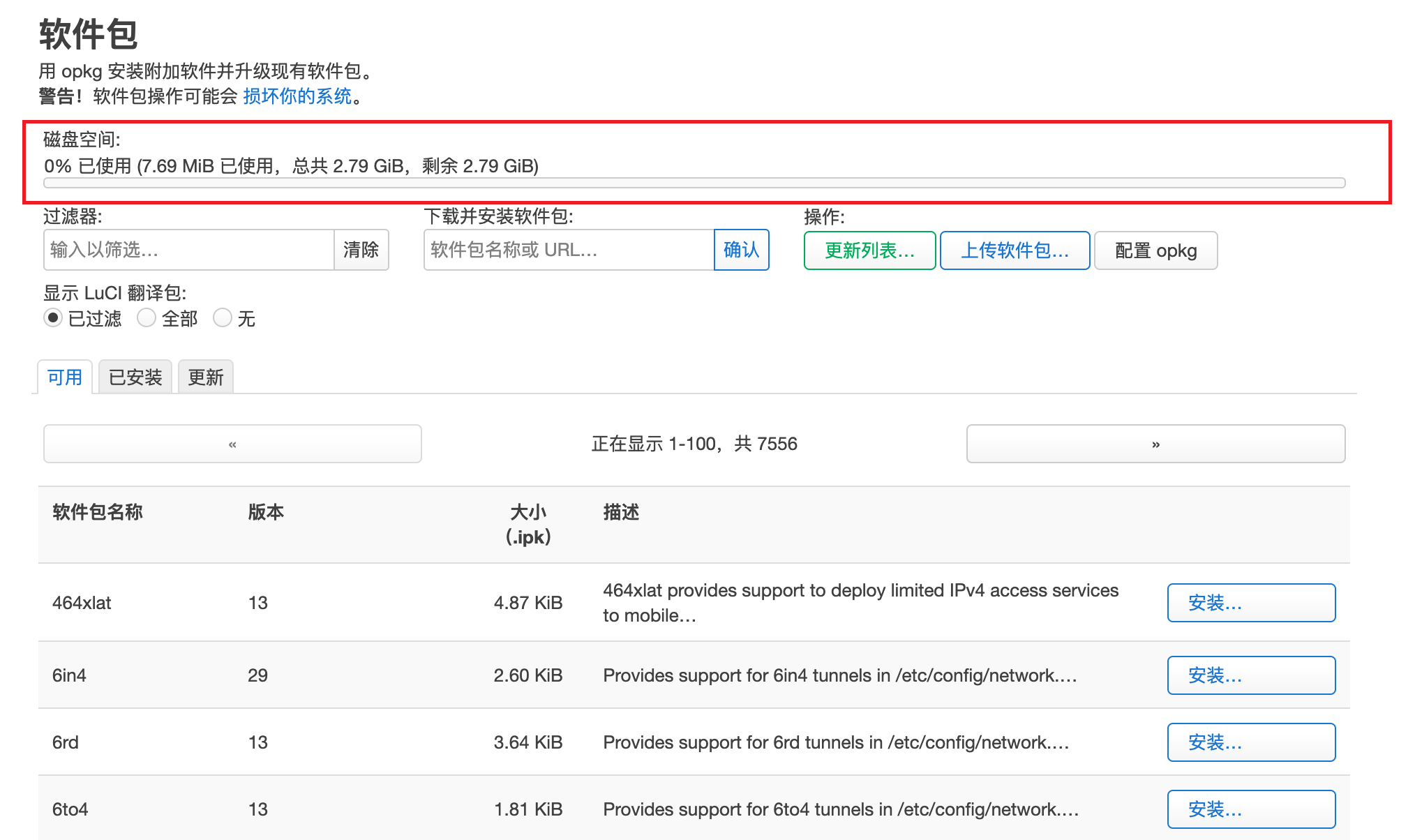
Task: Go to previous page with « button
Action: click(232, 444)
